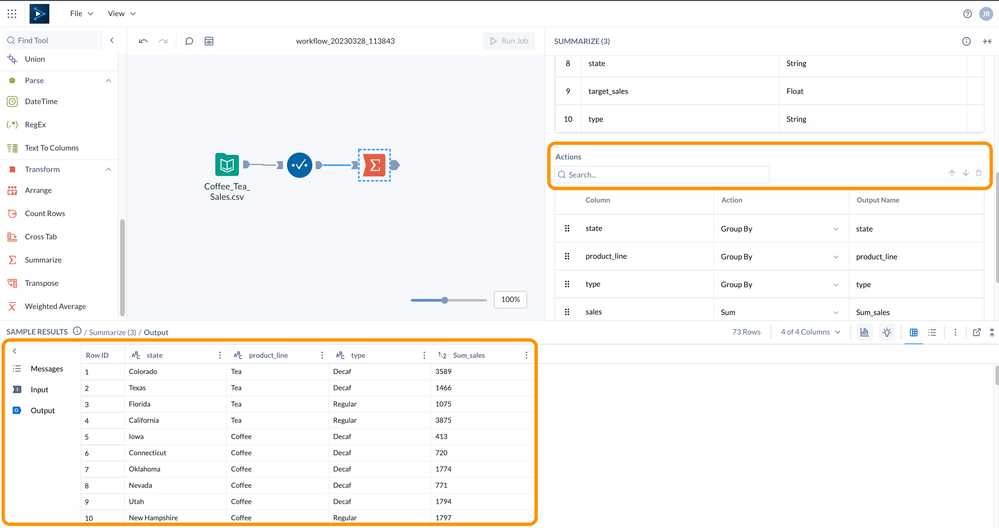Click the 100% zoom value field
The image size is (999, 528).
click(x=510, y=299)
